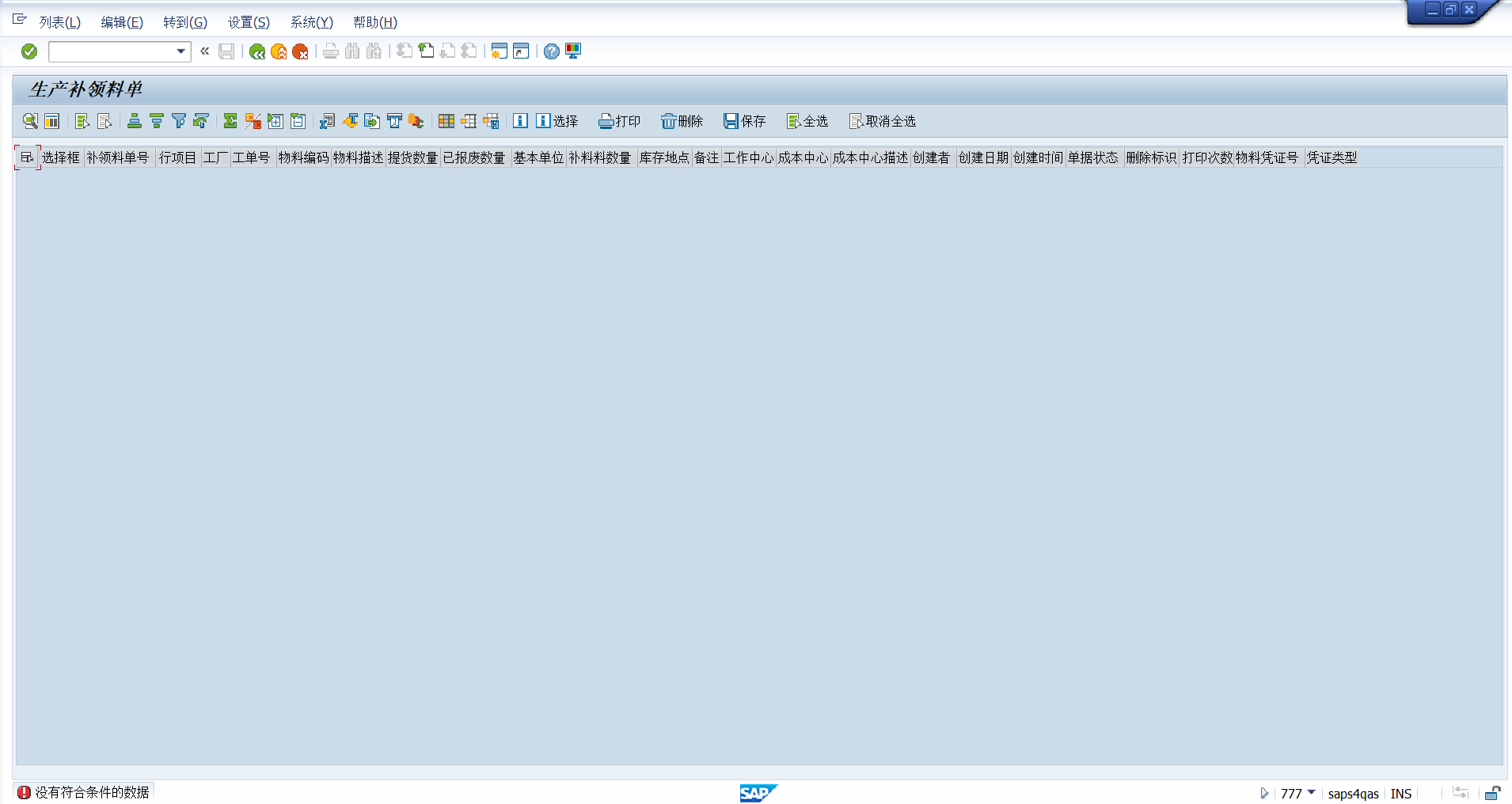Click the Export to spreadsheet icon

[327, 121]
